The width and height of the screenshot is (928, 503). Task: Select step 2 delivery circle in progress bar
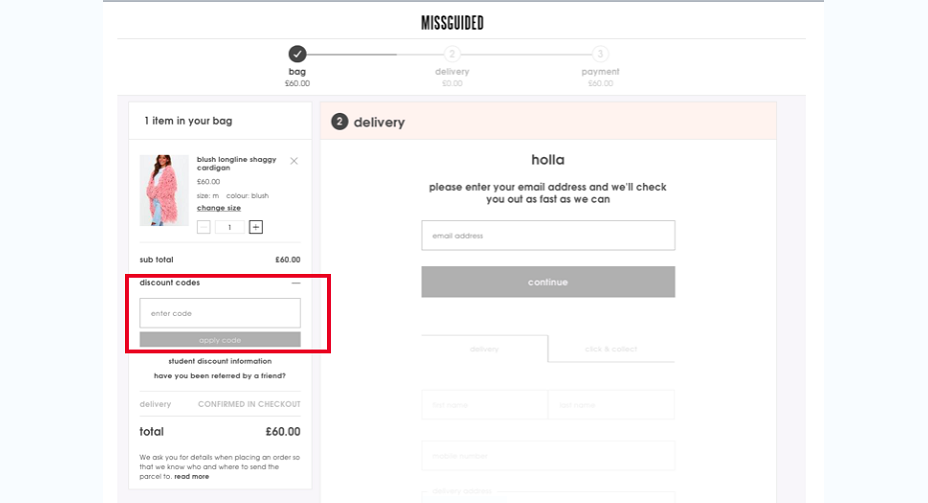(452, 54)
